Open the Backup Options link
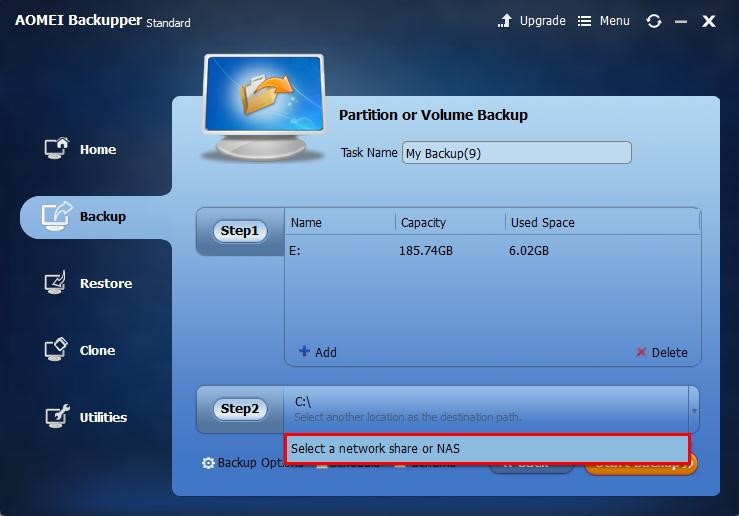 coord(252,463)
